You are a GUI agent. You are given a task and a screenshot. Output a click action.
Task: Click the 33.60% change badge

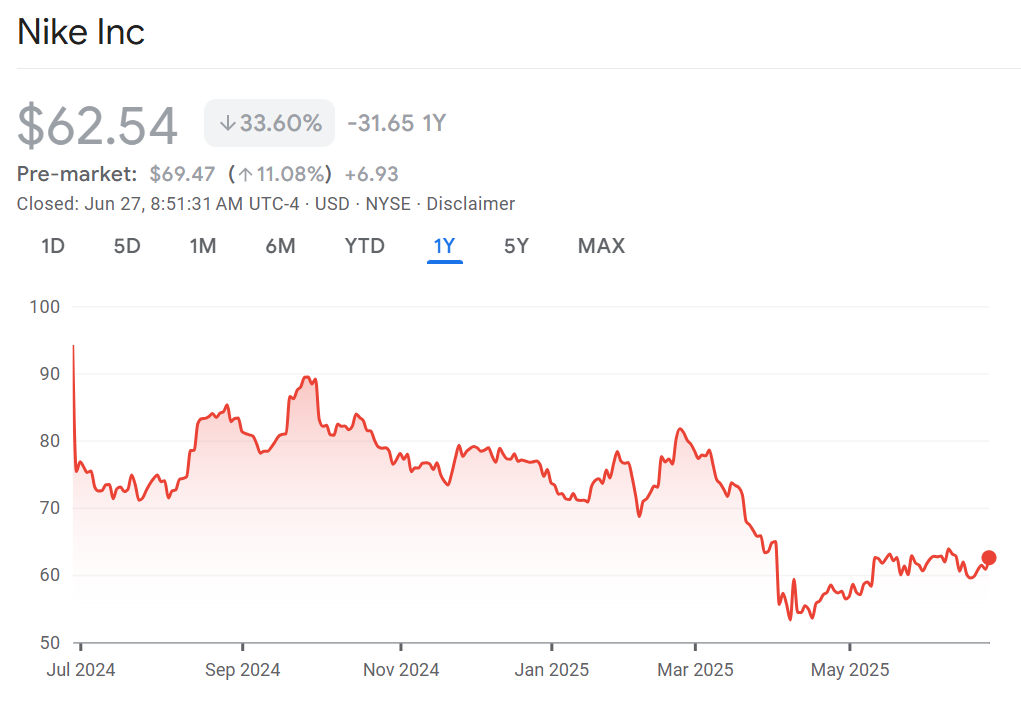pos(270,124)
